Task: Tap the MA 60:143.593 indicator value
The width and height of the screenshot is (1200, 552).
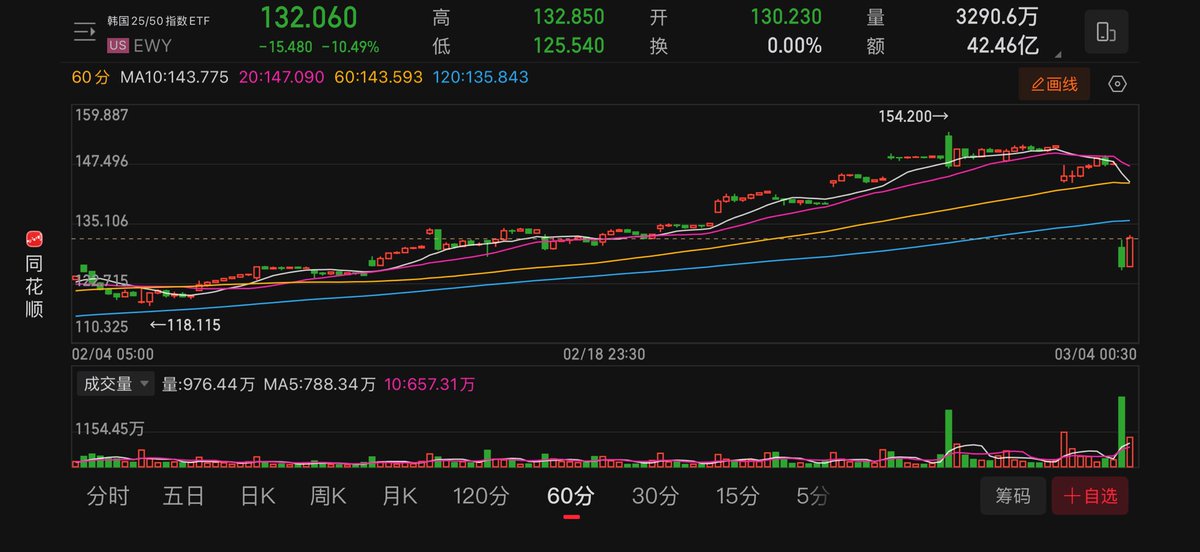Action: pos(379,77)
